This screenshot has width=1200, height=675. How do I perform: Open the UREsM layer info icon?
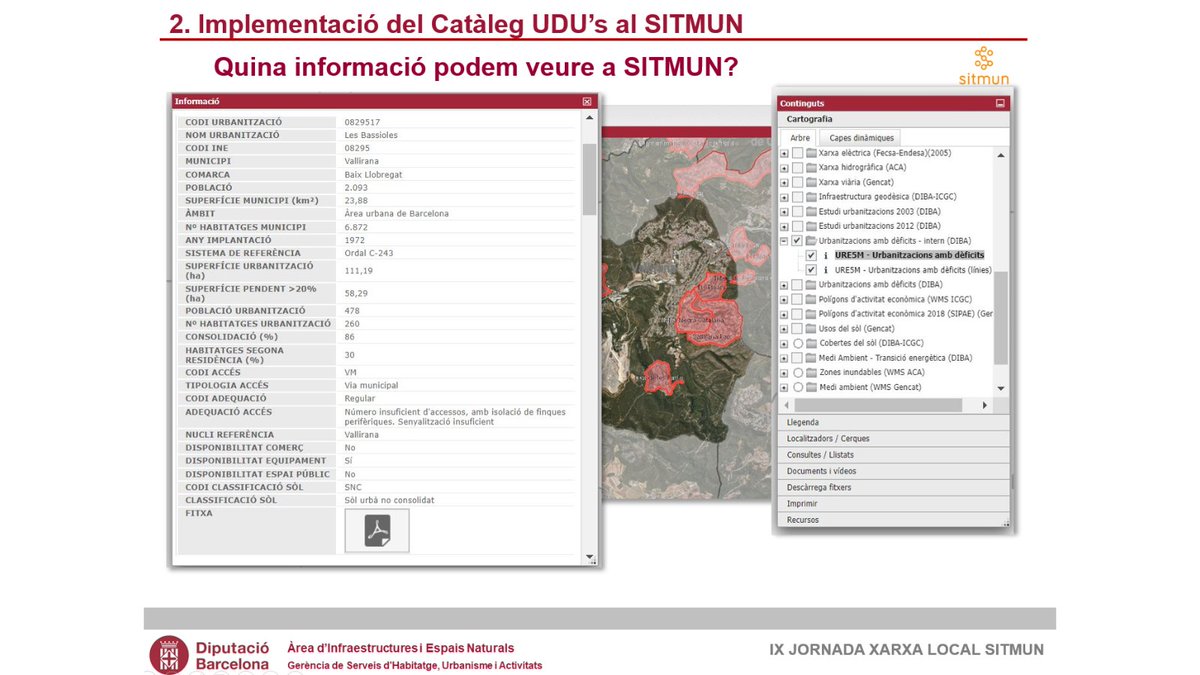825,255
